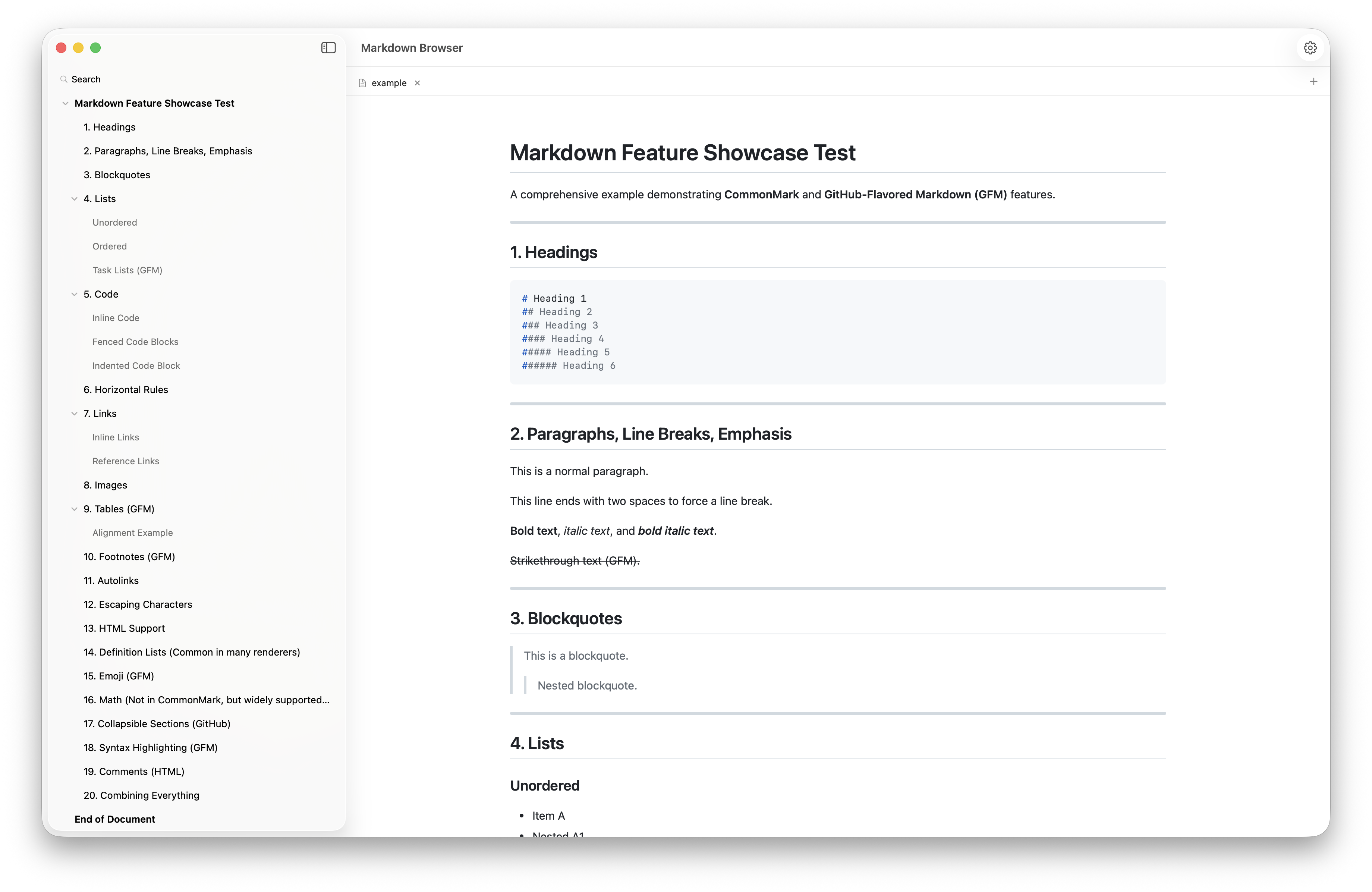Toggle the sidebar visibility icon
Image resolution: width=1372 pixels, height=892 pixels.
328,48
